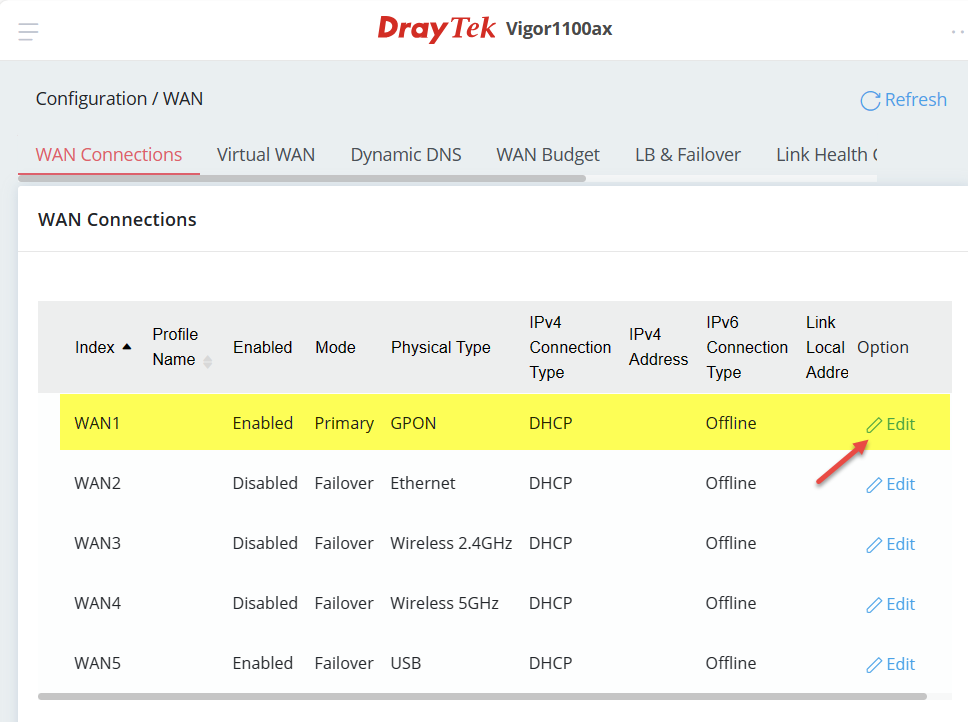
Task: Click the table's bottom horizontal scrollbar
Action: [480, 696]
